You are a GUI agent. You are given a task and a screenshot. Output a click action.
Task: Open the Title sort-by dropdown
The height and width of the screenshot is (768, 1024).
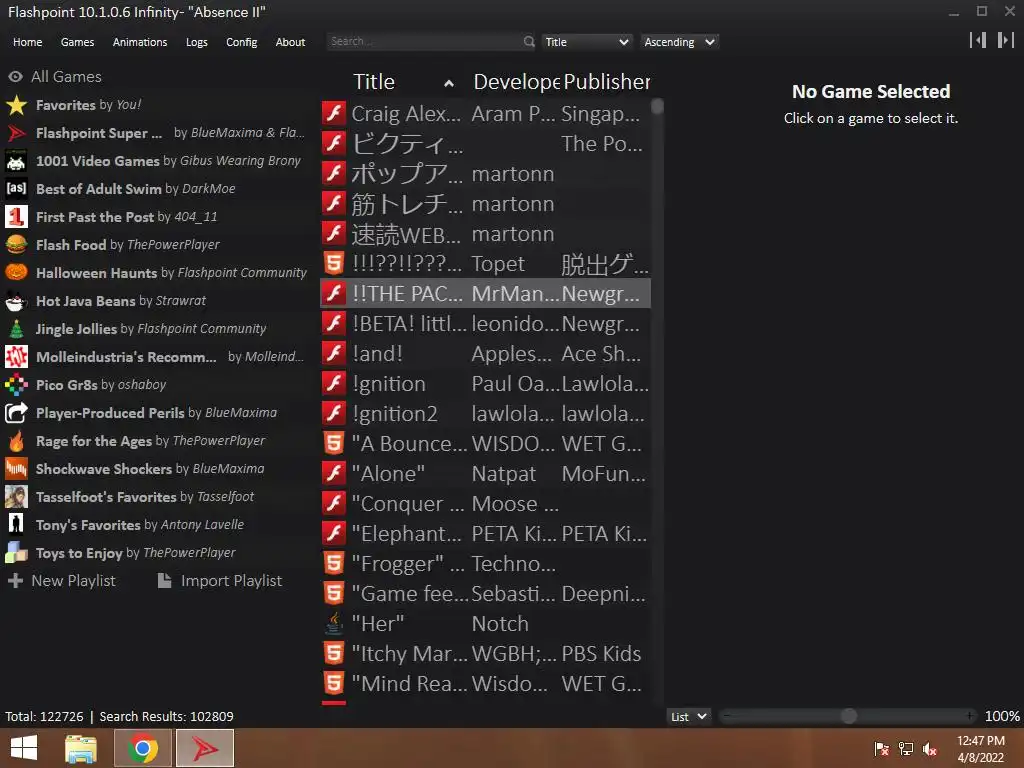point(586,42)
